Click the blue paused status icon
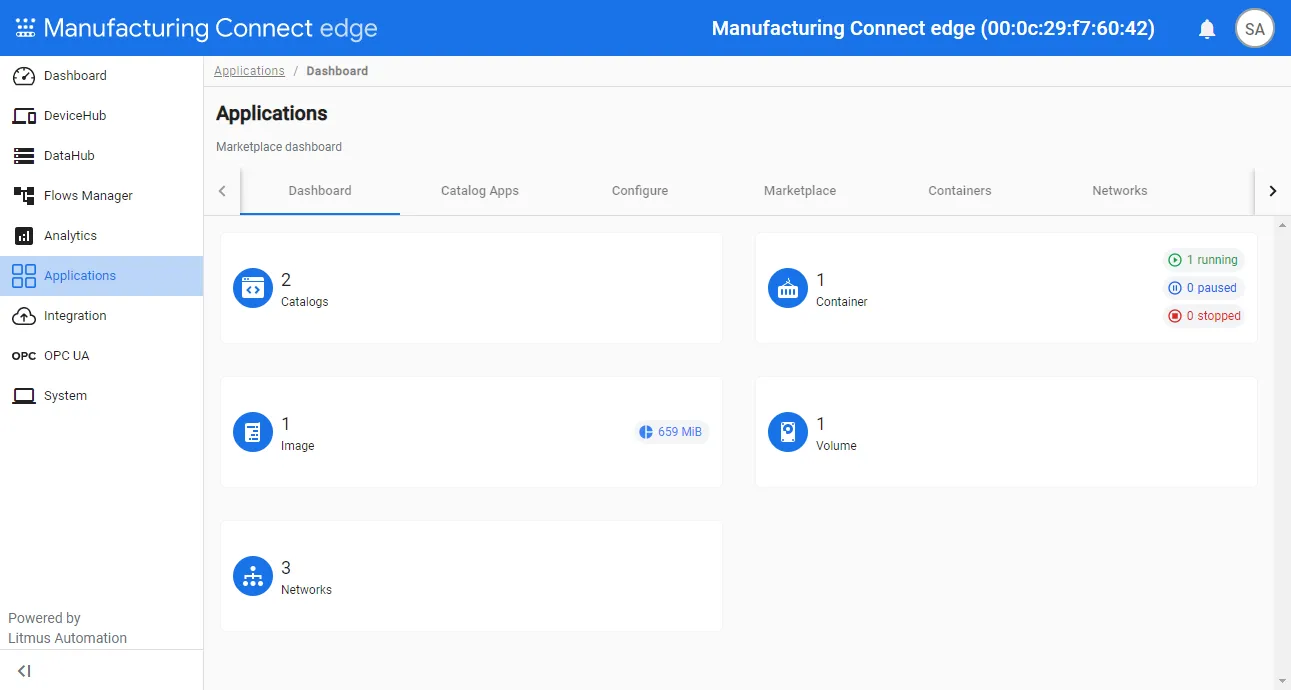The width and height of the screenshot is (1291, 690). [x=1175, y=288]
